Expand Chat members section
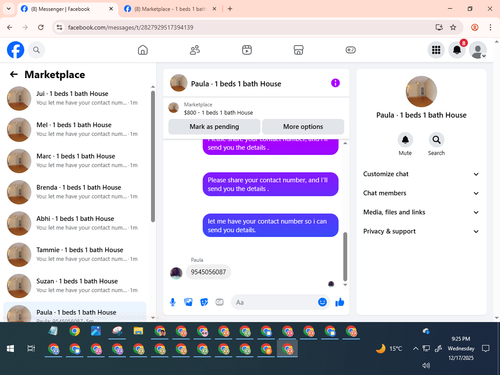Screen dimensions: 500x375 pyautogui.click(x=421, y=193)
